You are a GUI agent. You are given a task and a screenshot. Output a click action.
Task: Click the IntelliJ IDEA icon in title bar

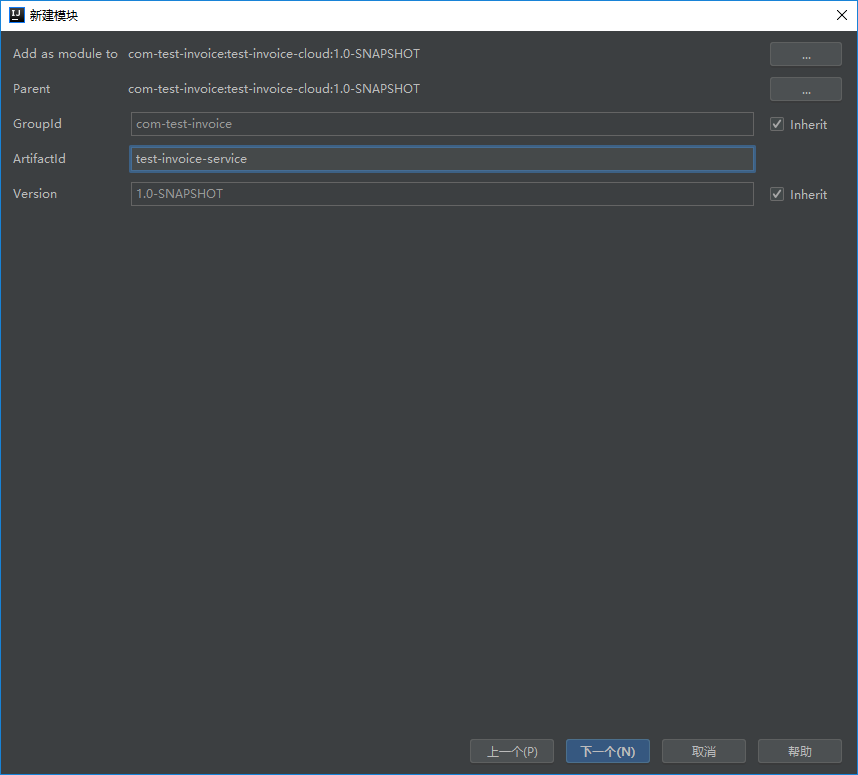click(16, 15)
